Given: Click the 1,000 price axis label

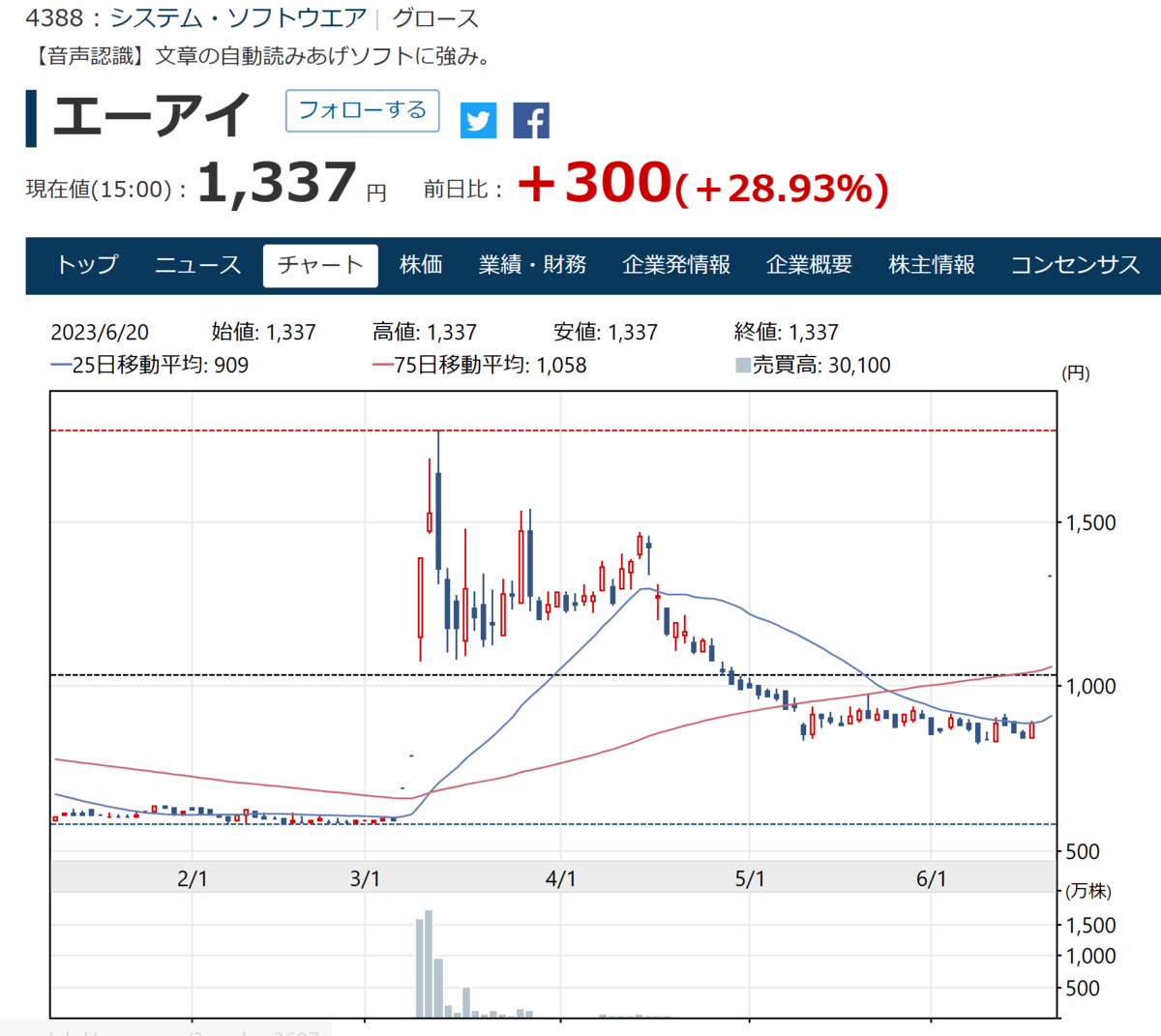Looking at the screenshot, I should point(1091,686).
